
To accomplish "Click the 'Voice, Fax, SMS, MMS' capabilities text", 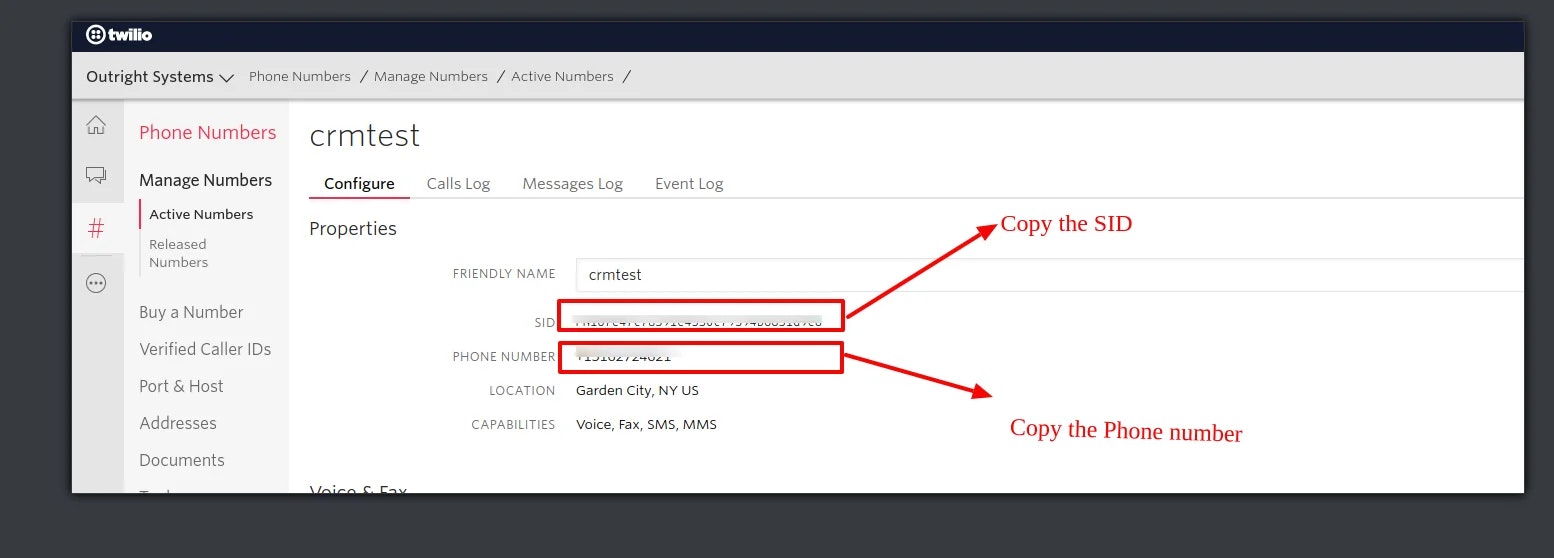I will (646, 424).
